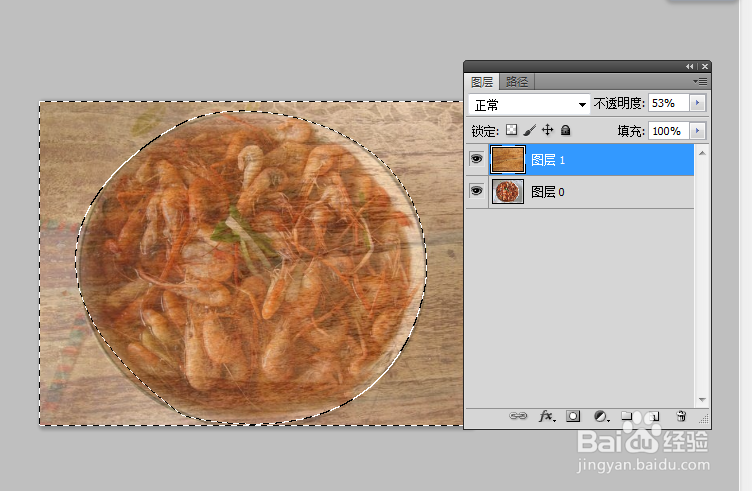Create a new layer group folder

click(x=627, y=416)
